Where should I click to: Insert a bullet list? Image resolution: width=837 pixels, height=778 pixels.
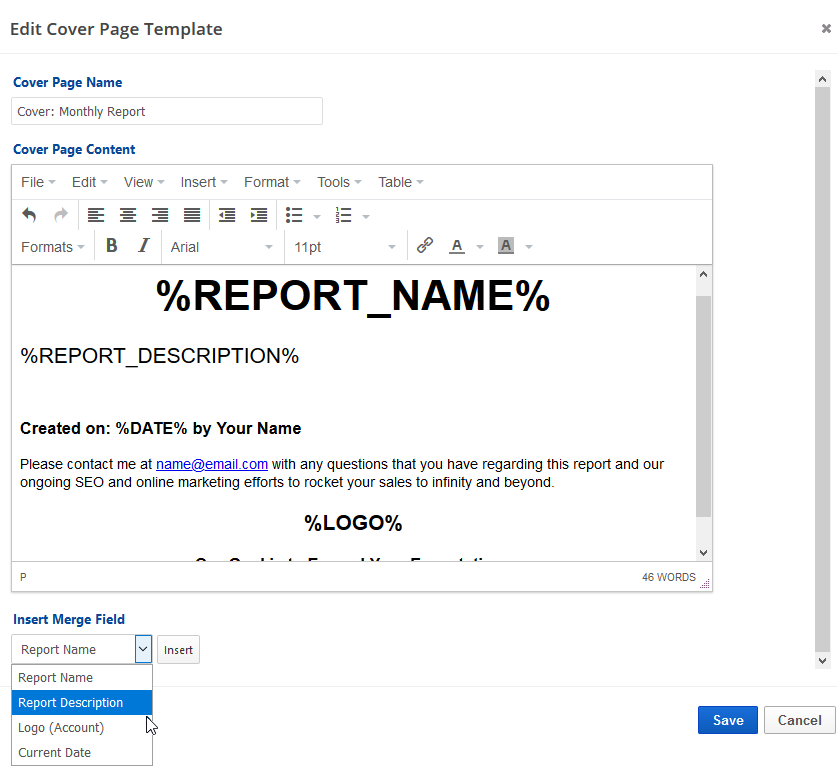(x=294, y=215)
